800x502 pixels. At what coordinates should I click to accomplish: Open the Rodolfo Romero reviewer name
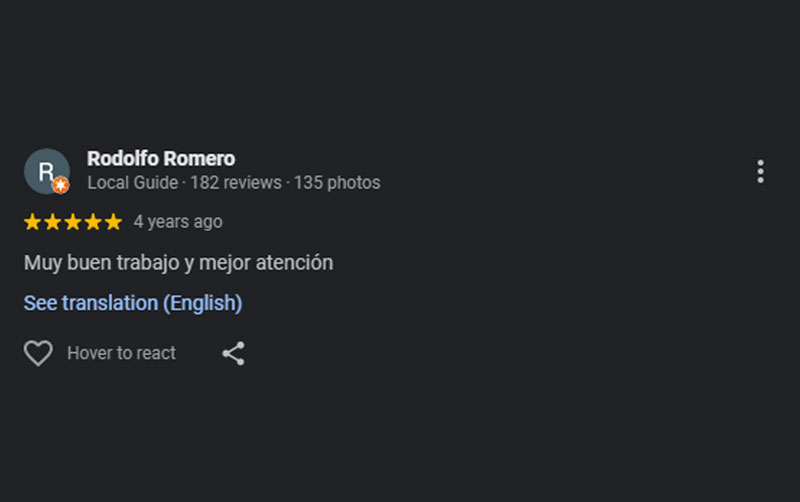161,158
